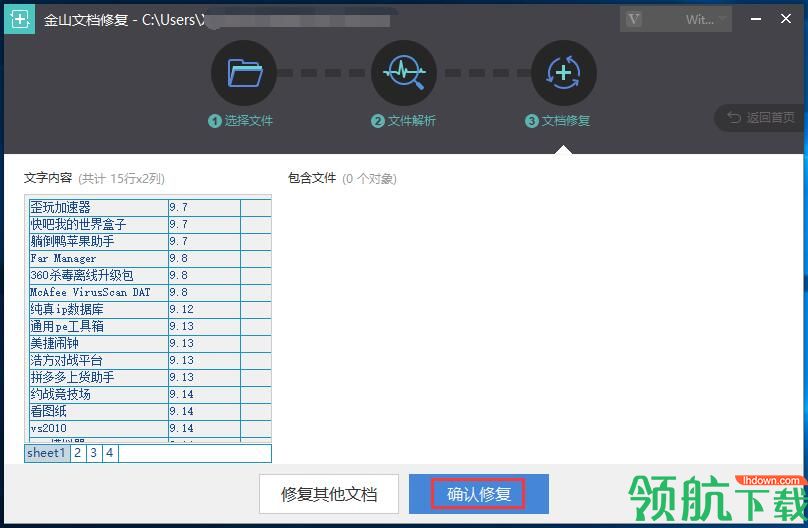
Task: Select the McAfee VirusScan DAT cell
Action: [x=98, y=293]
